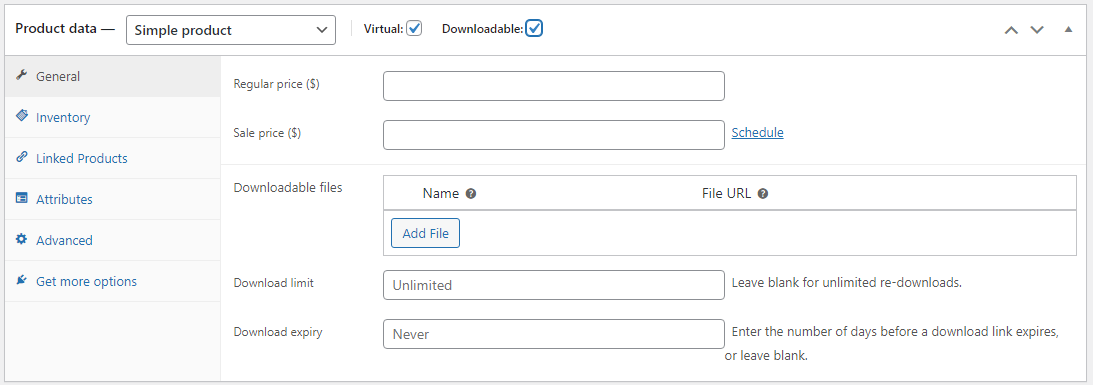Click the Get more options plug icon
The width and height of the screenshot is (1093, 385).
[22, 281]
